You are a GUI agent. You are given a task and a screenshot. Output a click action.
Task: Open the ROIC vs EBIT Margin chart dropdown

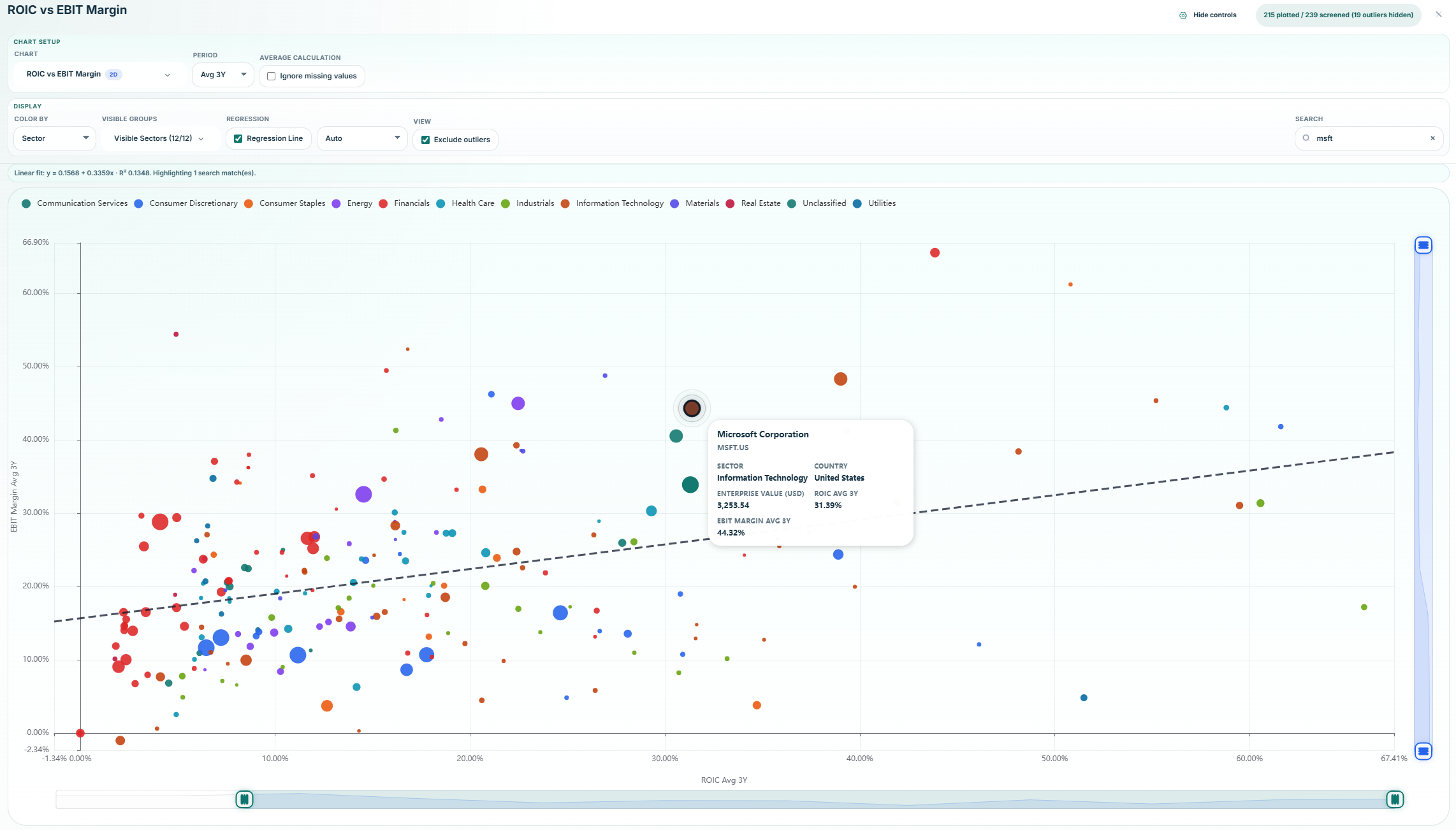[99, 75]
